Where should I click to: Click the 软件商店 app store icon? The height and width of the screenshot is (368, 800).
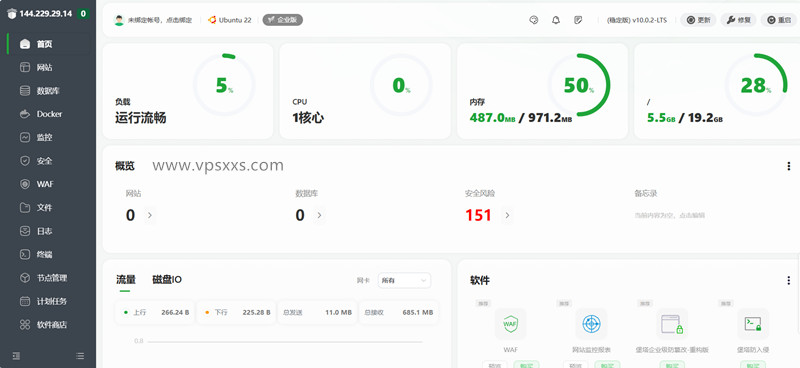click(24, 325)
